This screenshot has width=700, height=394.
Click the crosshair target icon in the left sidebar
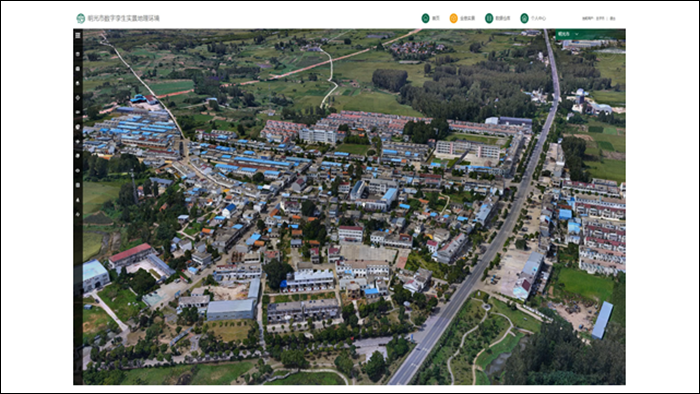(78, 97)
